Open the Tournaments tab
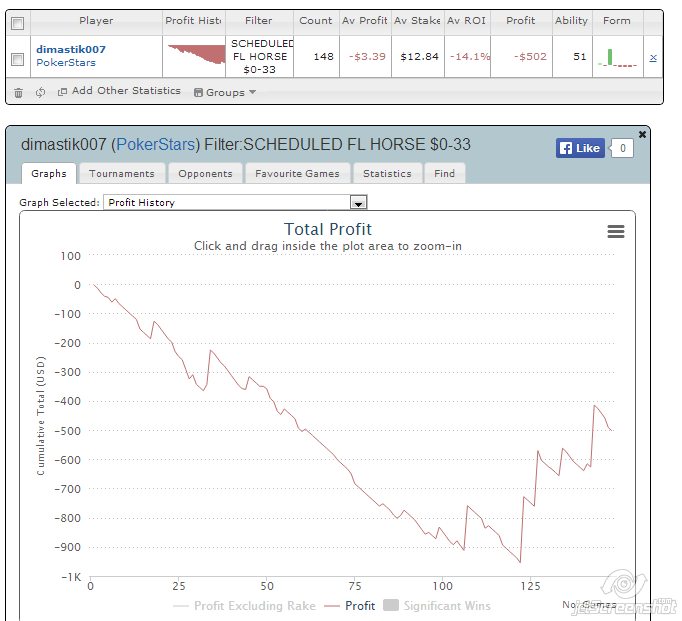This screenshot has height=621, width=682. pyautogui.click(x=122, y=174)
